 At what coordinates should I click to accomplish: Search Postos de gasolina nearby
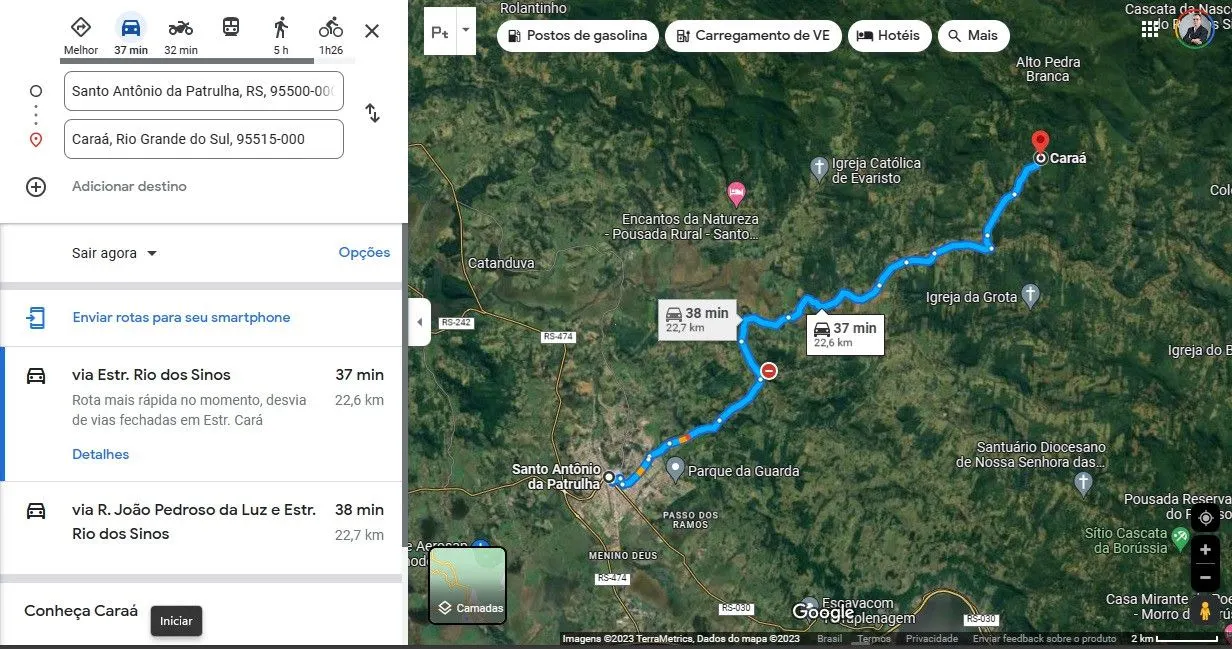(578, 35)
